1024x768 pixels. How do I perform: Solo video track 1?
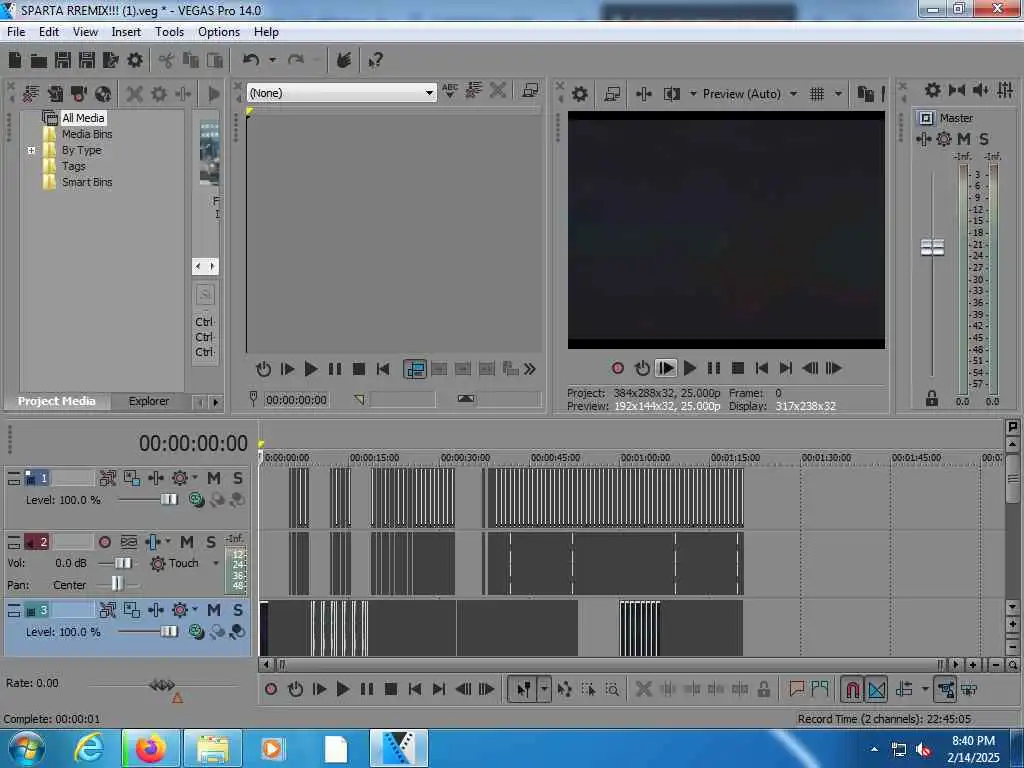[238, 478]
